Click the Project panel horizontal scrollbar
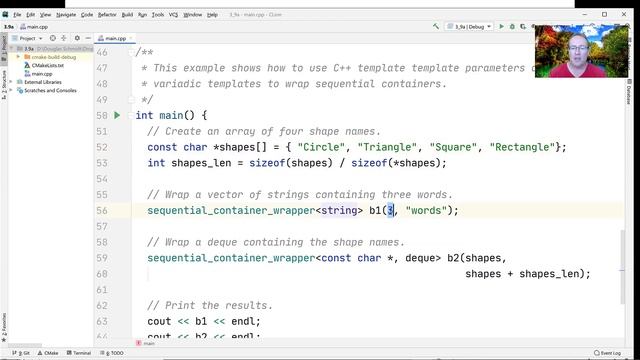 pos(24,345)
